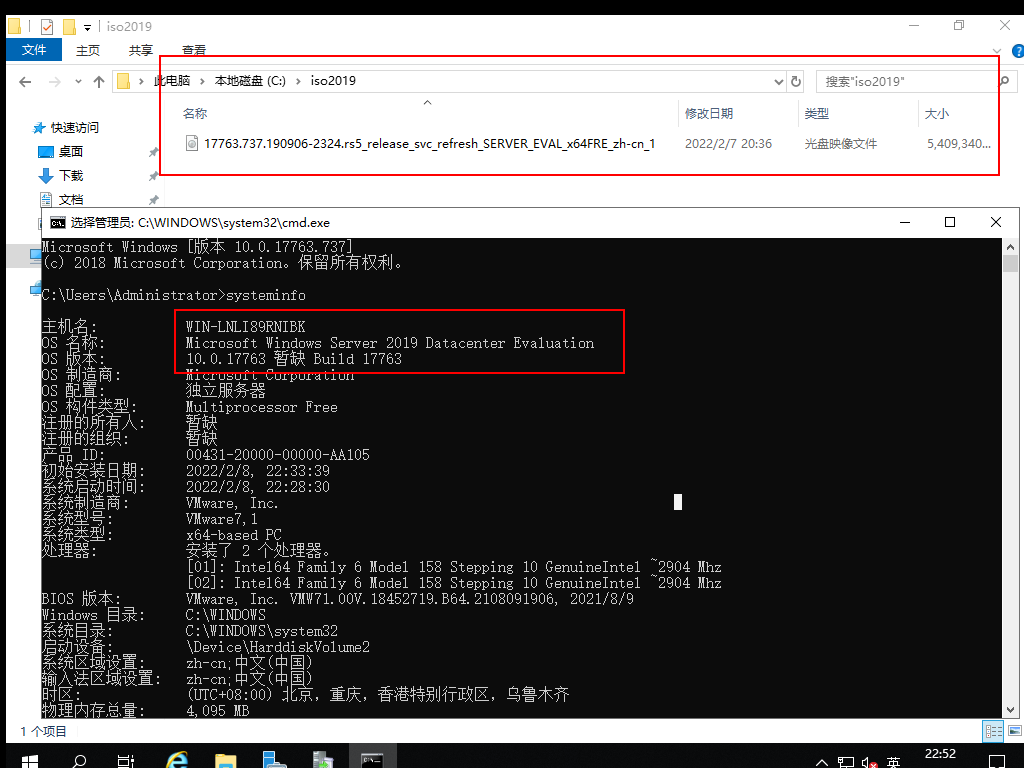Click the Properties icon in quick access toolbar
The height and width of the screenshot is (768, 1024).
point(47,27)
